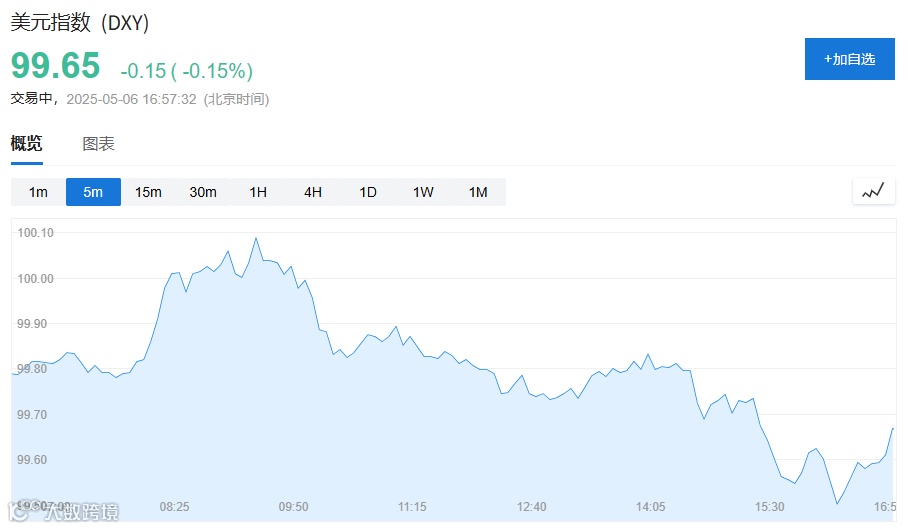Screen dimensions: 910x529
Task: Open the 概览 overview tab
Action: click(27, 143)
